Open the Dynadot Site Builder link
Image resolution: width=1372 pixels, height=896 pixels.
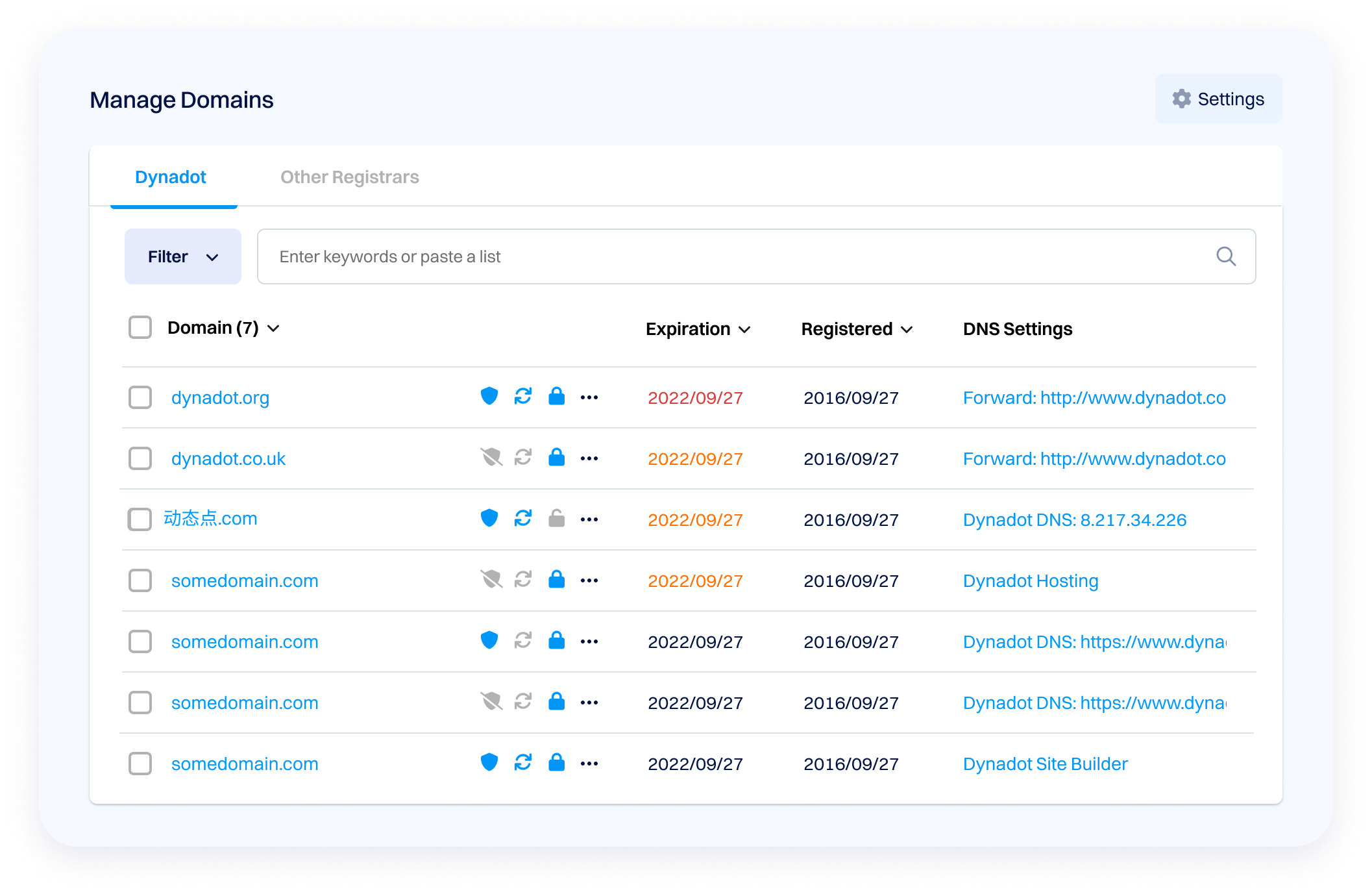pyautogui.click(x=1045, y=764)
